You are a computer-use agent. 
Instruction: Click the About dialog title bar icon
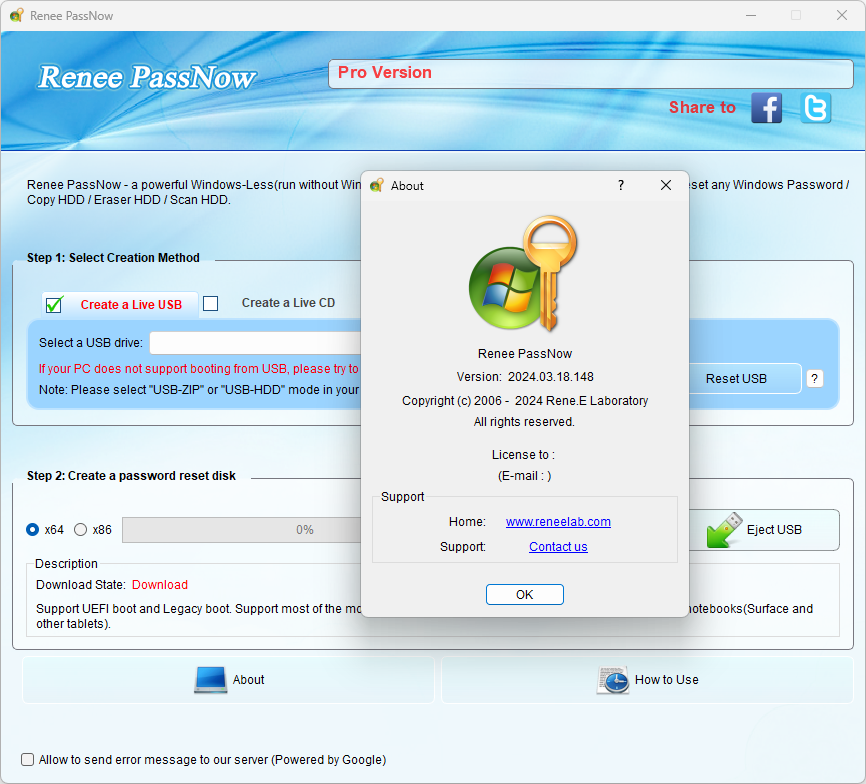377,186
